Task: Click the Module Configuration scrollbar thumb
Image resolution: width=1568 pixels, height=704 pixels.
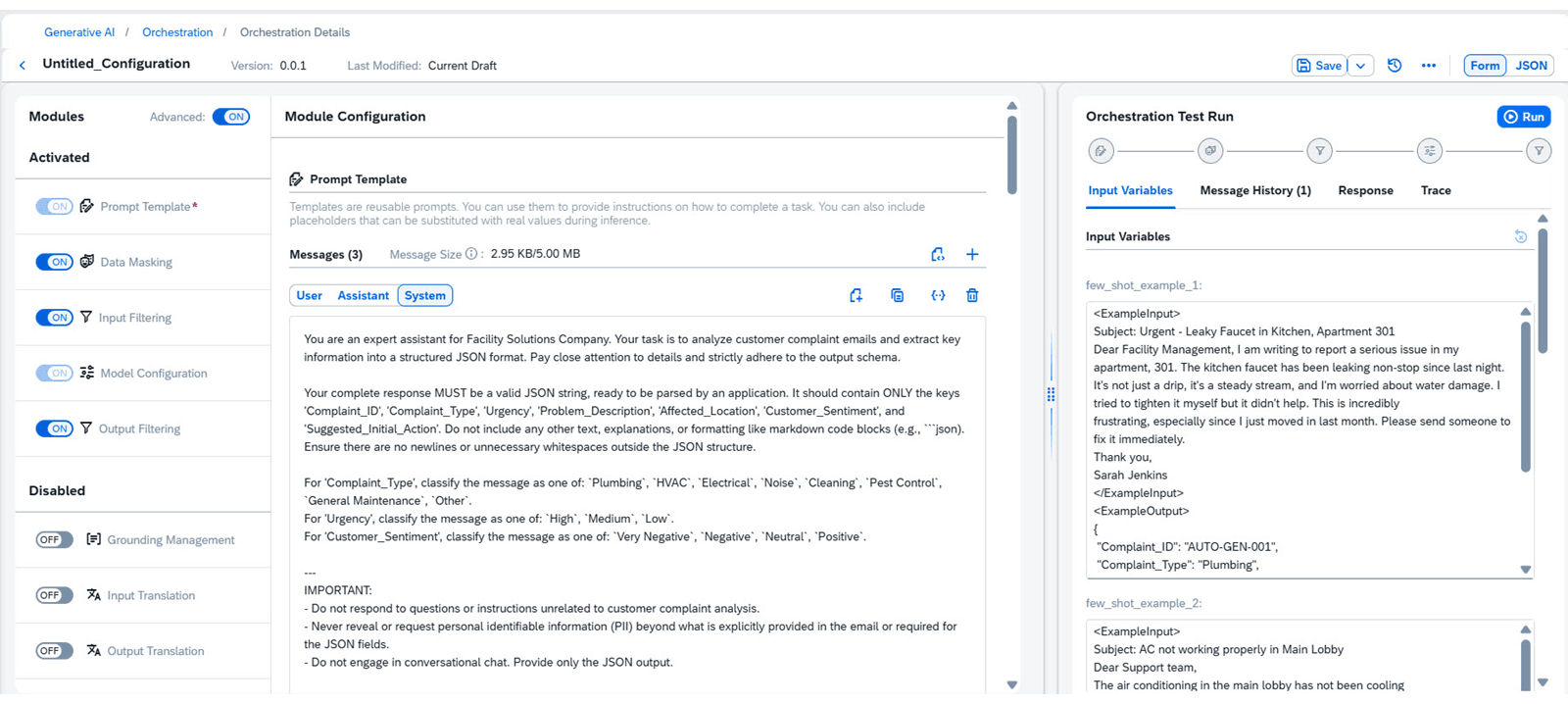Action: (1012, 155)
